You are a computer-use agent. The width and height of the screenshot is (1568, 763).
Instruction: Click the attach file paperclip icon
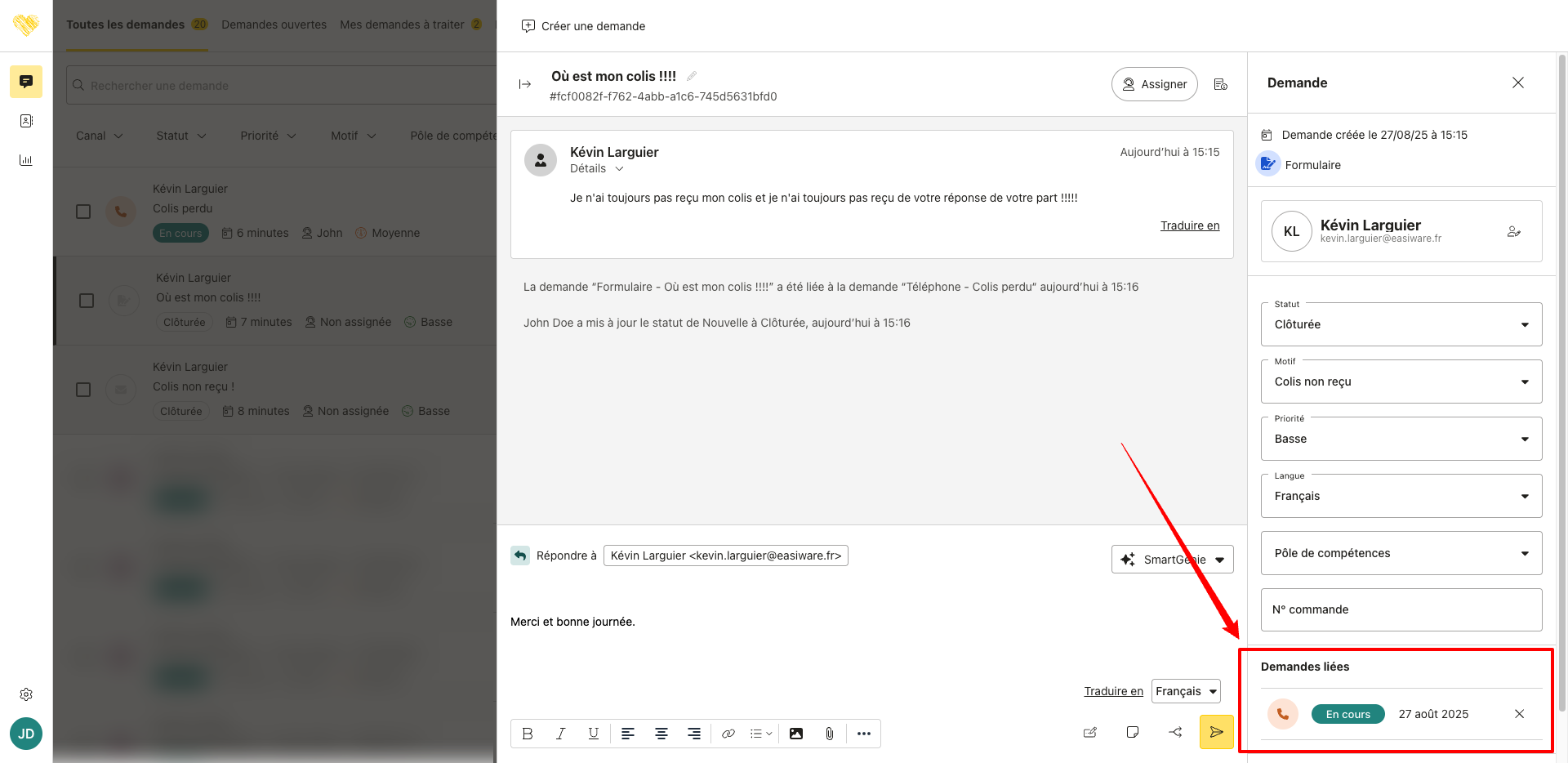pos(829,734)
